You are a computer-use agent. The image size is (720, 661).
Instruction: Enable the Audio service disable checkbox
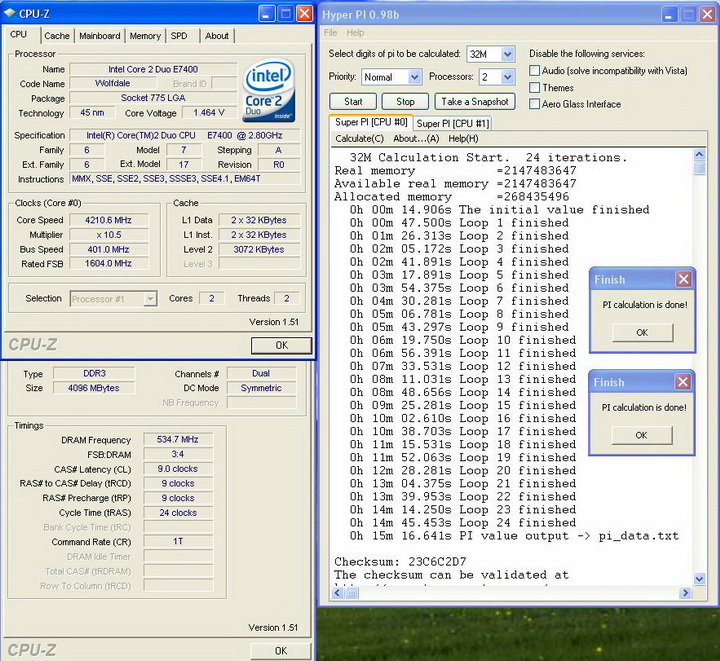click(x=535, y=71)
